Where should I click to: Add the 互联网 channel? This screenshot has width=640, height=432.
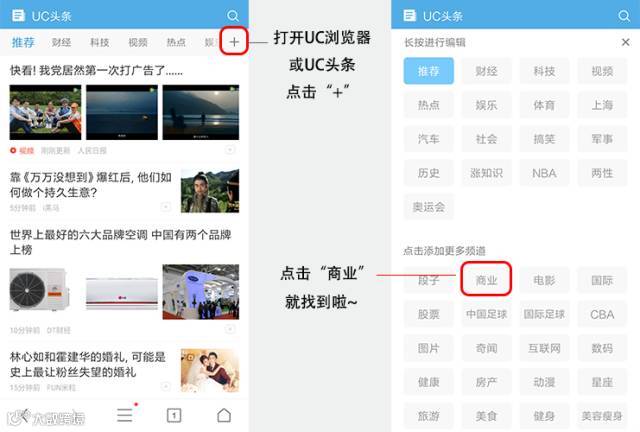(x=544, y=348)
